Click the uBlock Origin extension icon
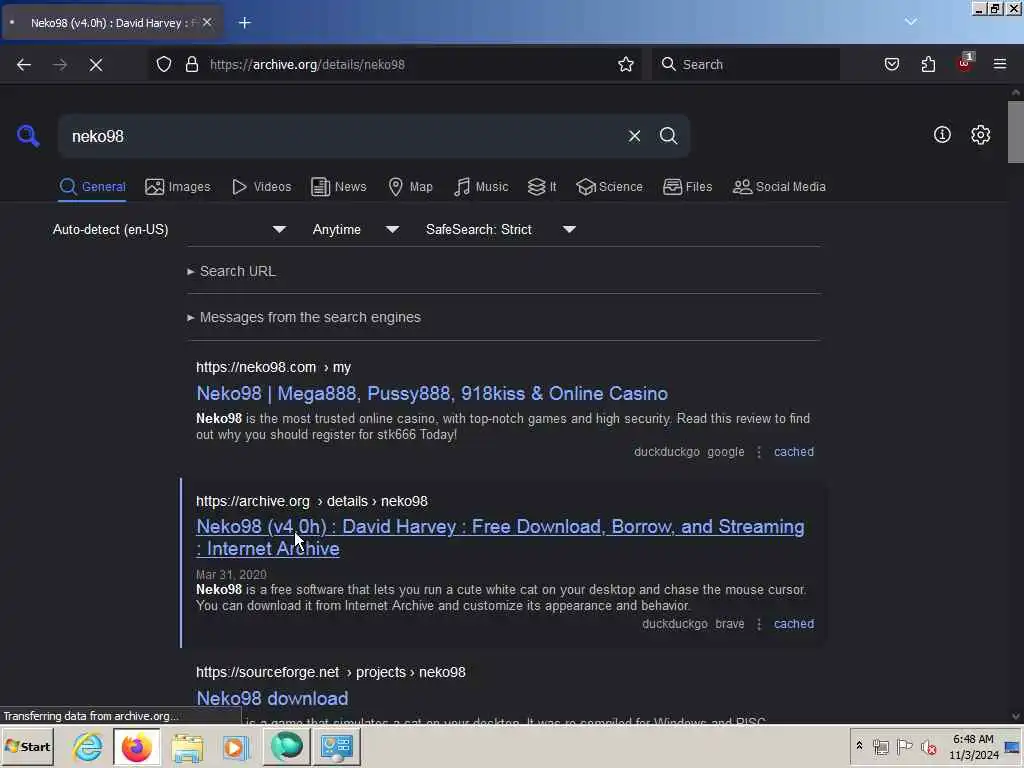 [x=965, y=63]
